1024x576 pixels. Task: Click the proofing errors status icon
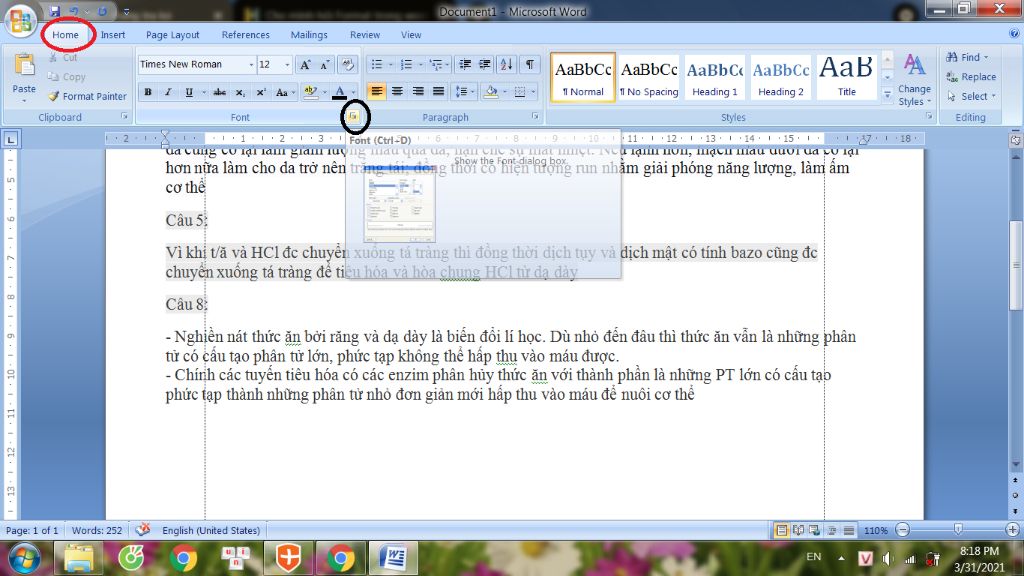pos(143,530)
